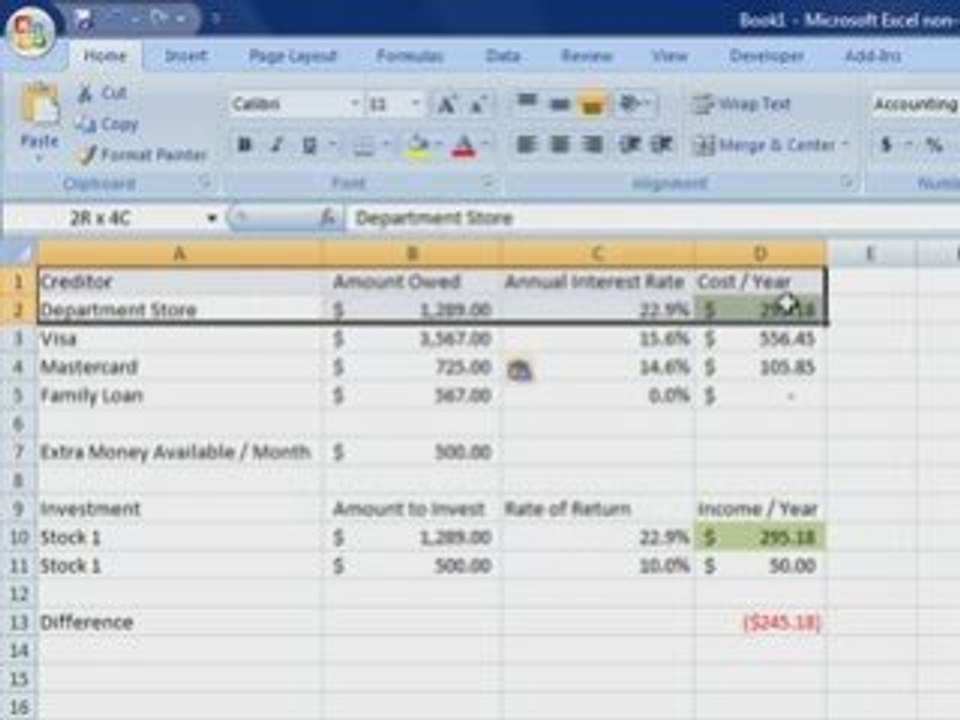Align text right
The width and height of the screenshot is (960, 720).
tap(592, 145)
